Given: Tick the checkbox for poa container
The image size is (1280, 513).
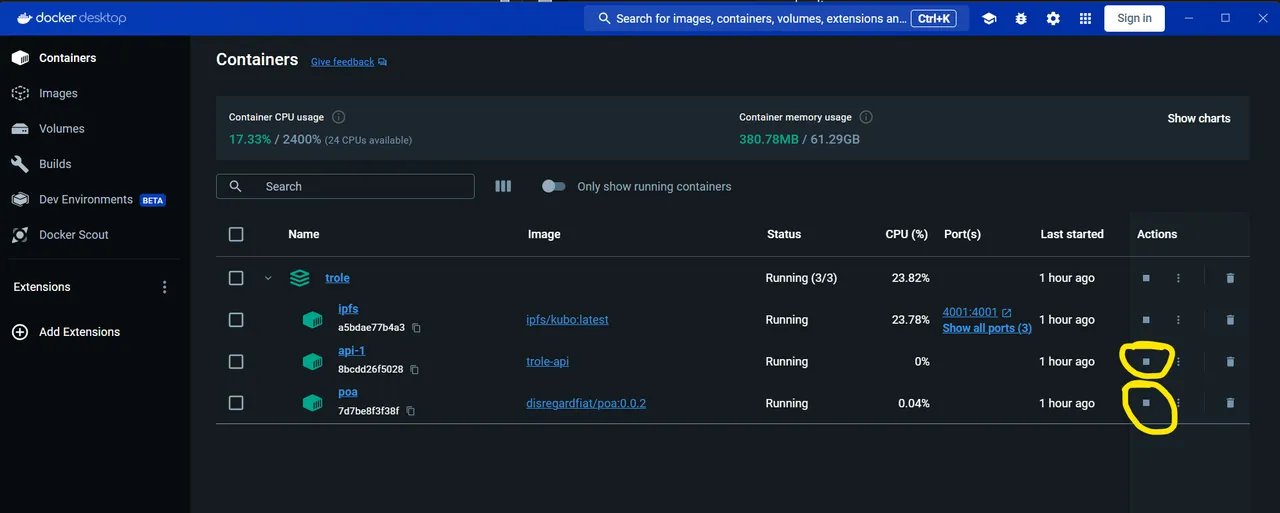Looking at the screenshot, I should point(236,403).
